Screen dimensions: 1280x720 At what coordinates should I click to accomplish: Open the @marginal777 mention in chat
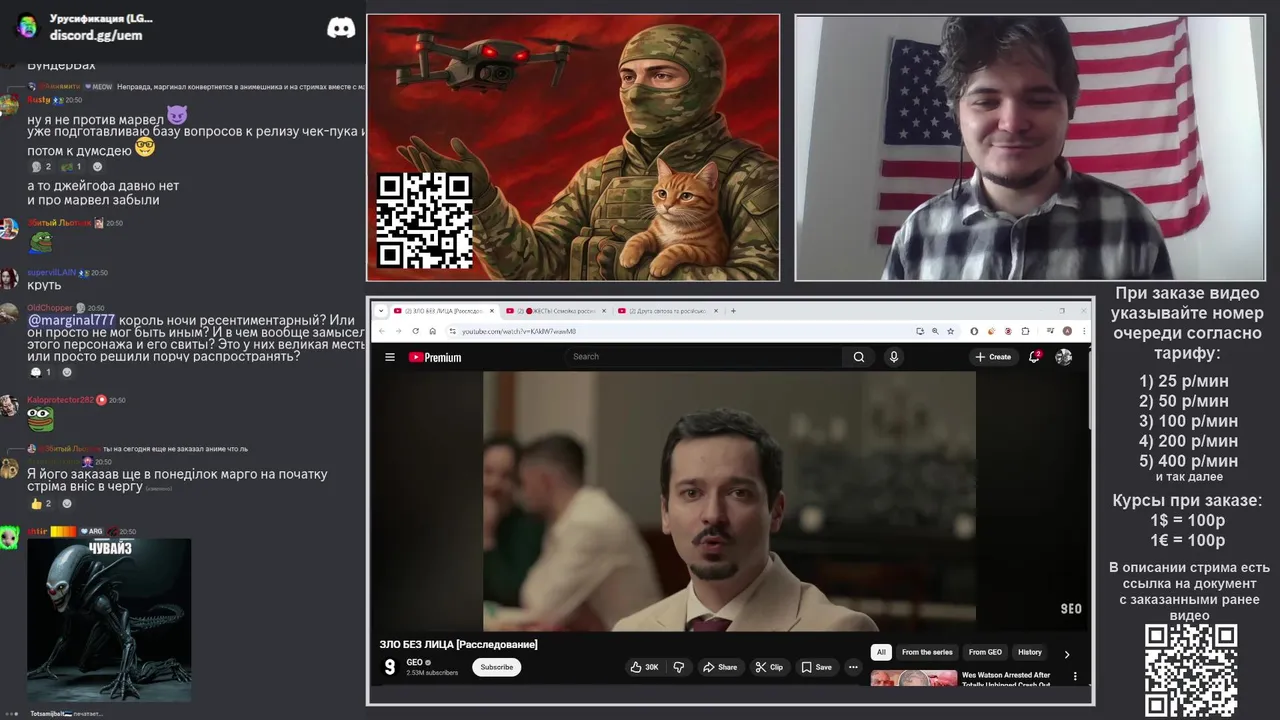71,320
